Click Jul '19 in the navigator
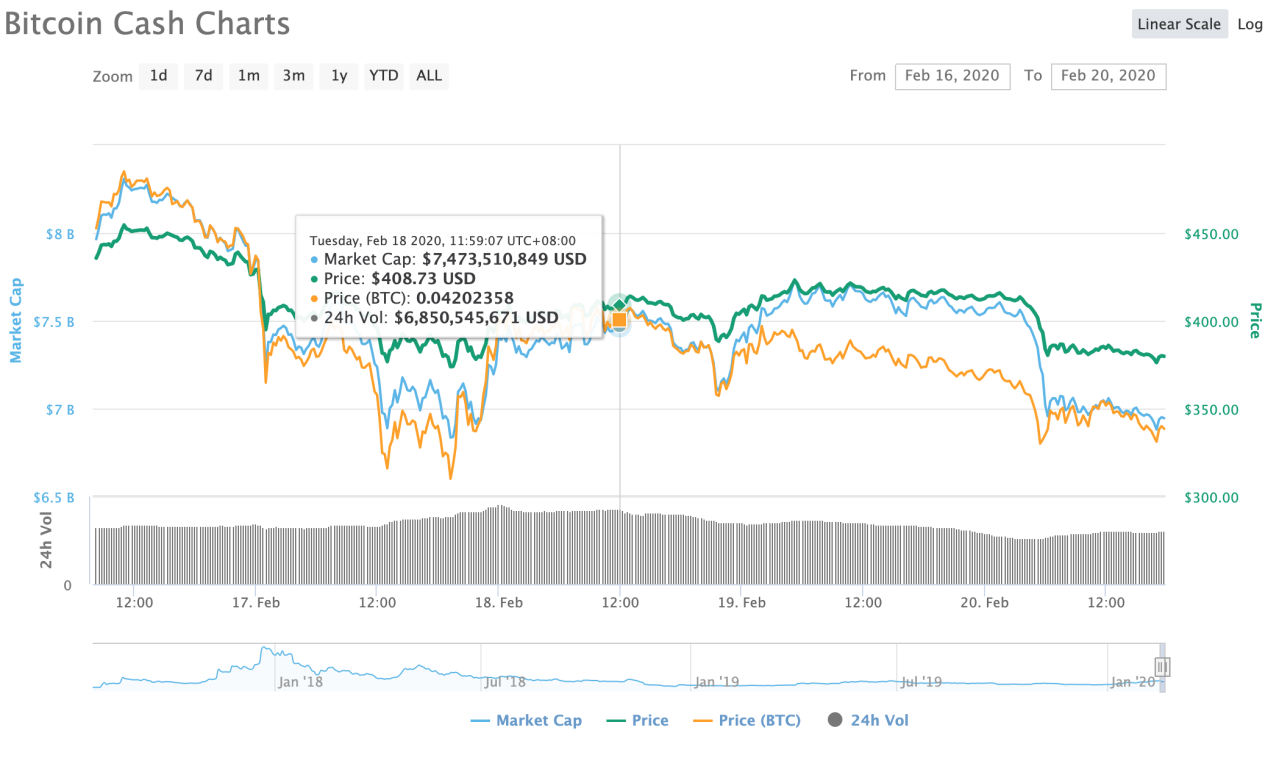The image size is (1268, 761). [x=921, y=682]
